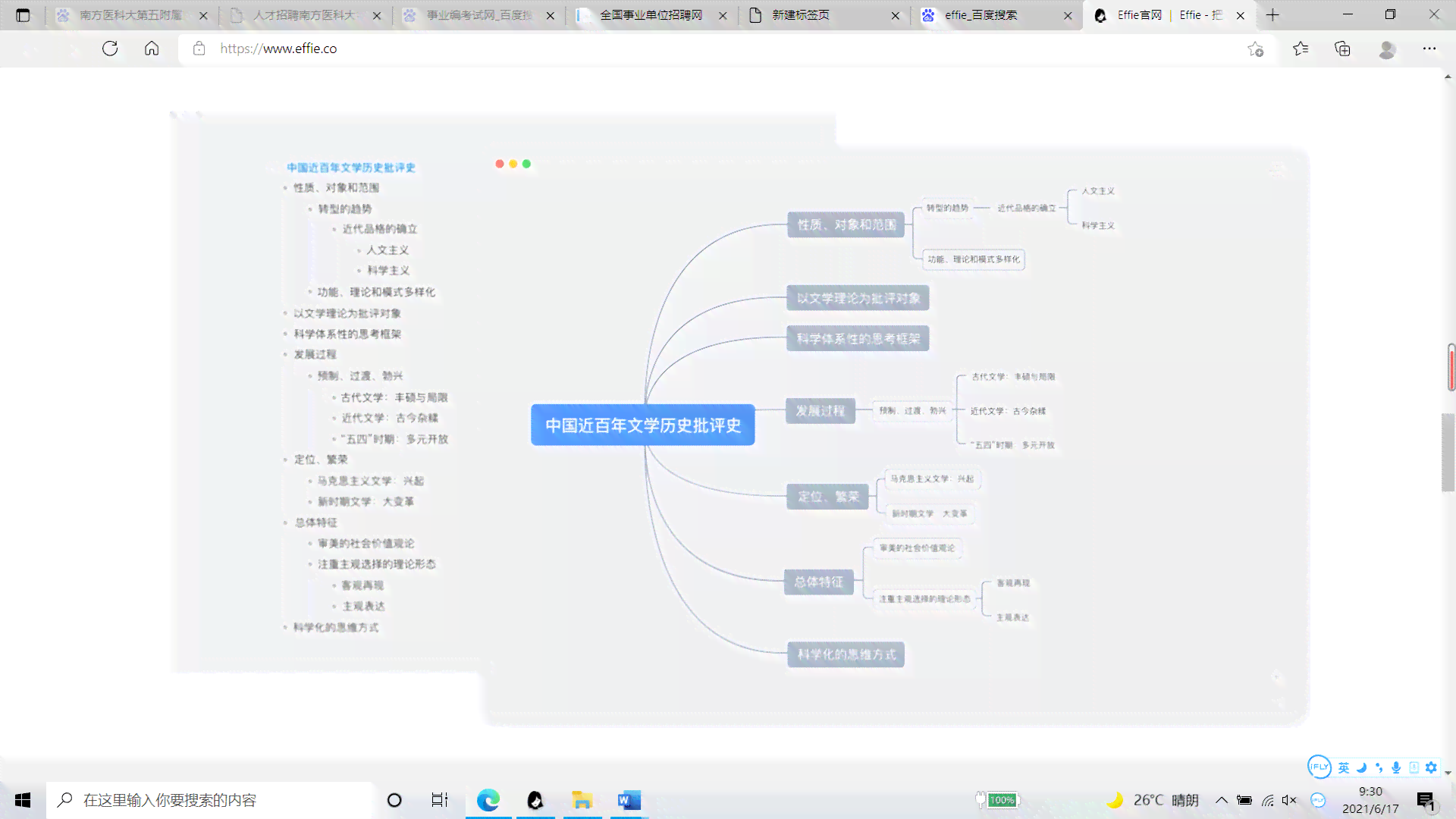Toggle the 英 input language mode
This screenshot has width=1456, height=819.
(1344, 767)
